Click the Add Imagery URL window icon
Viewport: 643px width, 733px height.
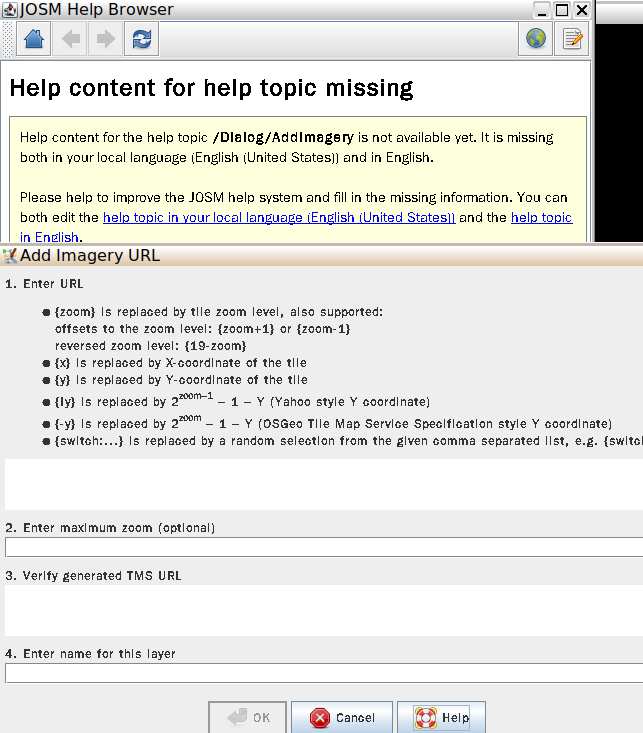[x=10, y=255]
